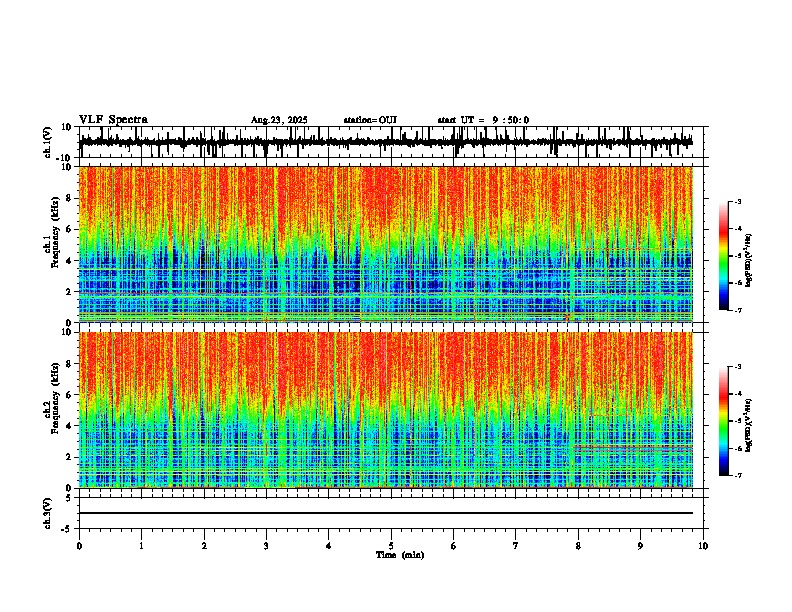
Task: Click the ch.2 spectrogram color scale bar
Action: tap(724, 421)
